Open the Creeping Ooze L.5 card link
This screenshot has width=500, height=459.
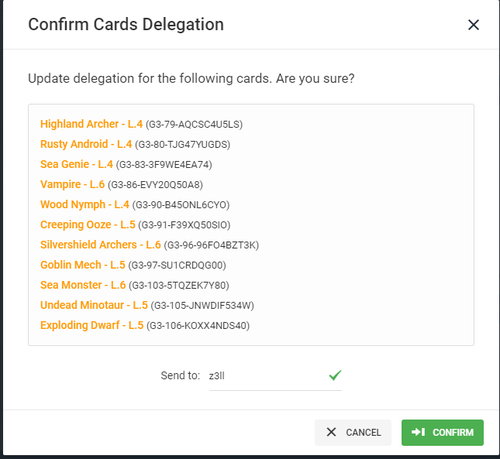[x=88, y=225]
